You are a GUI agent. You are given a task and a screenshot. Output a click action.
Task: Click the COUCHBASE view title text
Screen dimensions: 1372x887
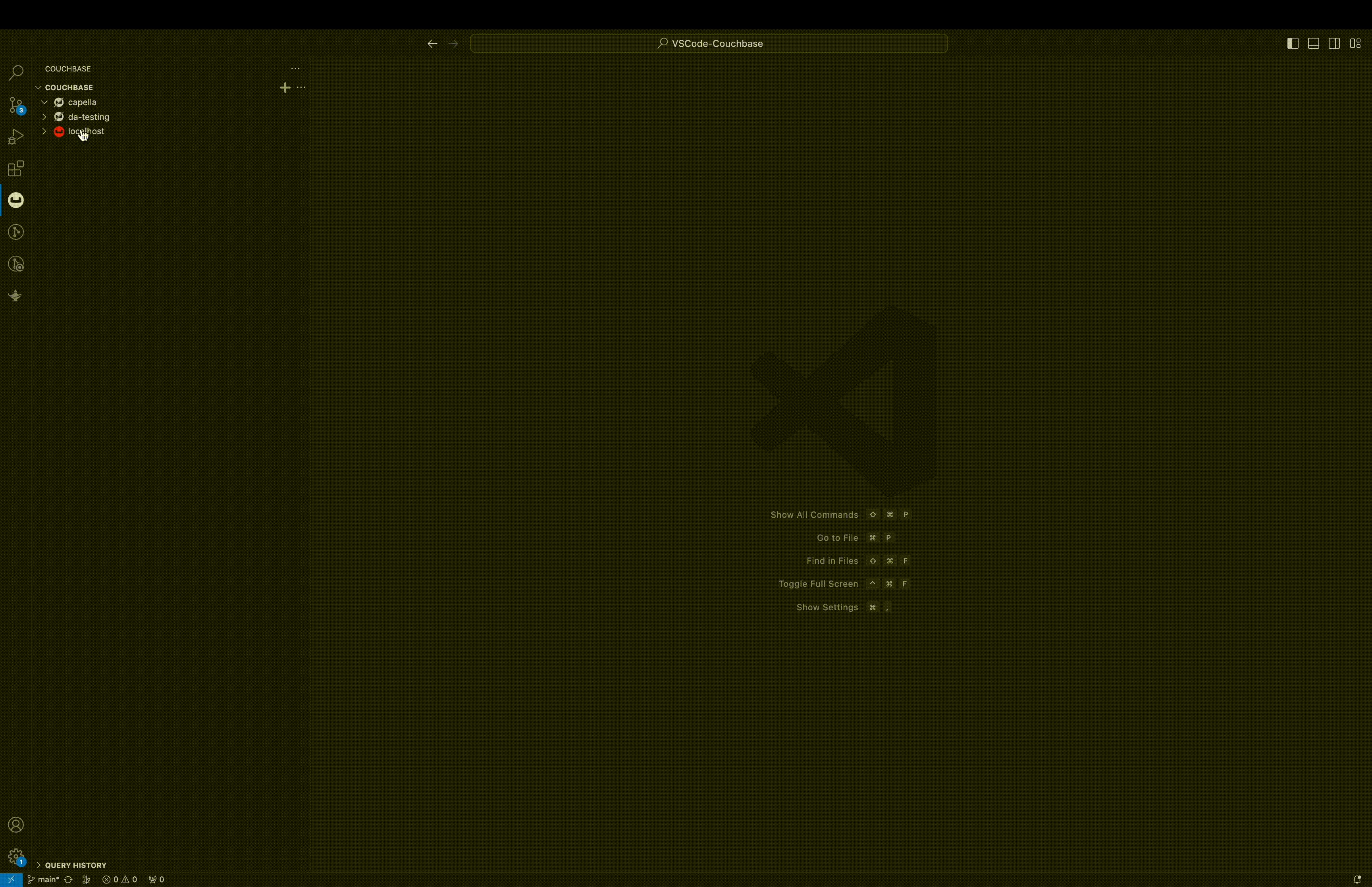pyautogui.click(x=68, y=69)
